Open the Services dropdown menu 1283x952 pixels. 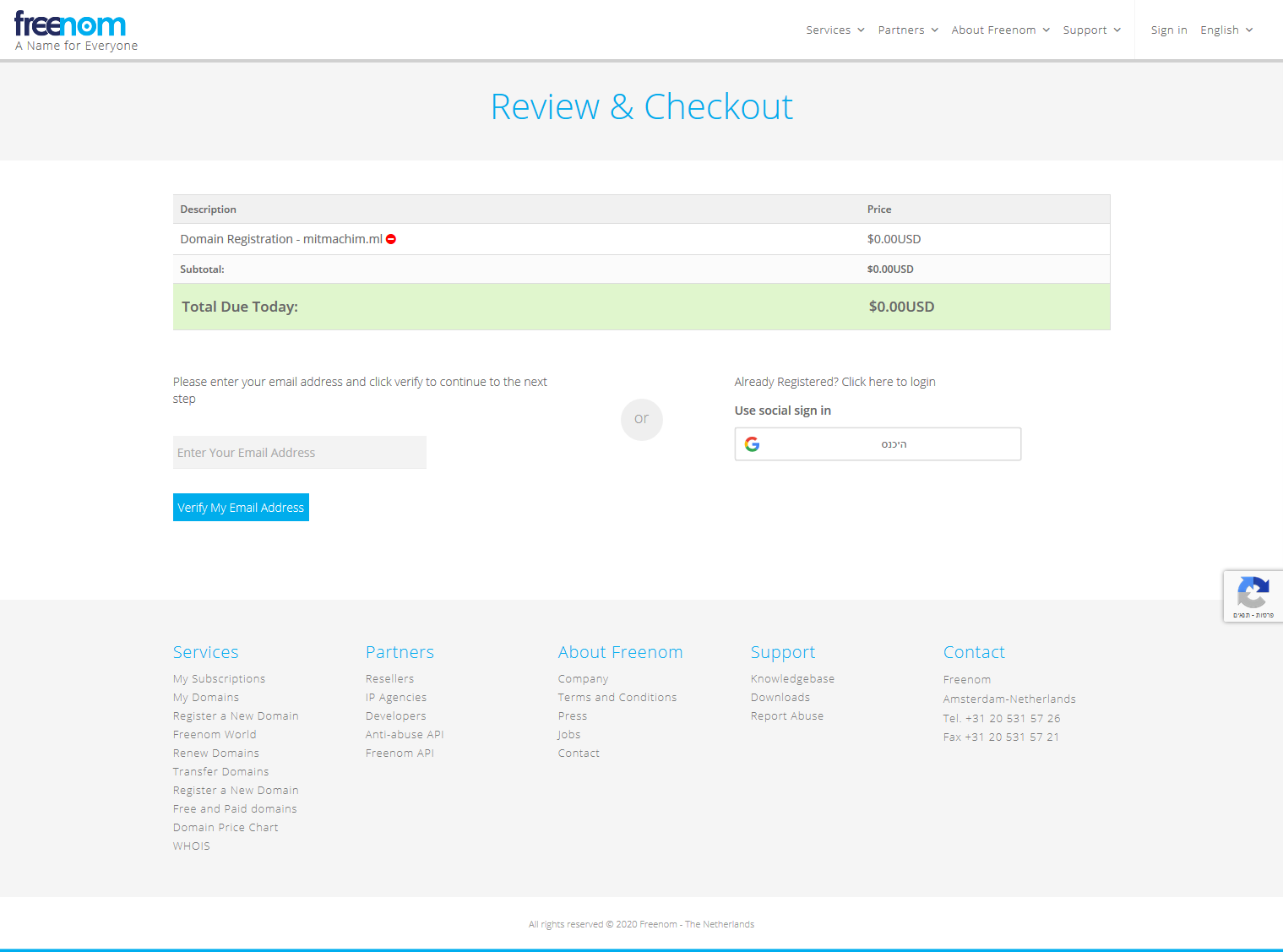pos(834,30)
